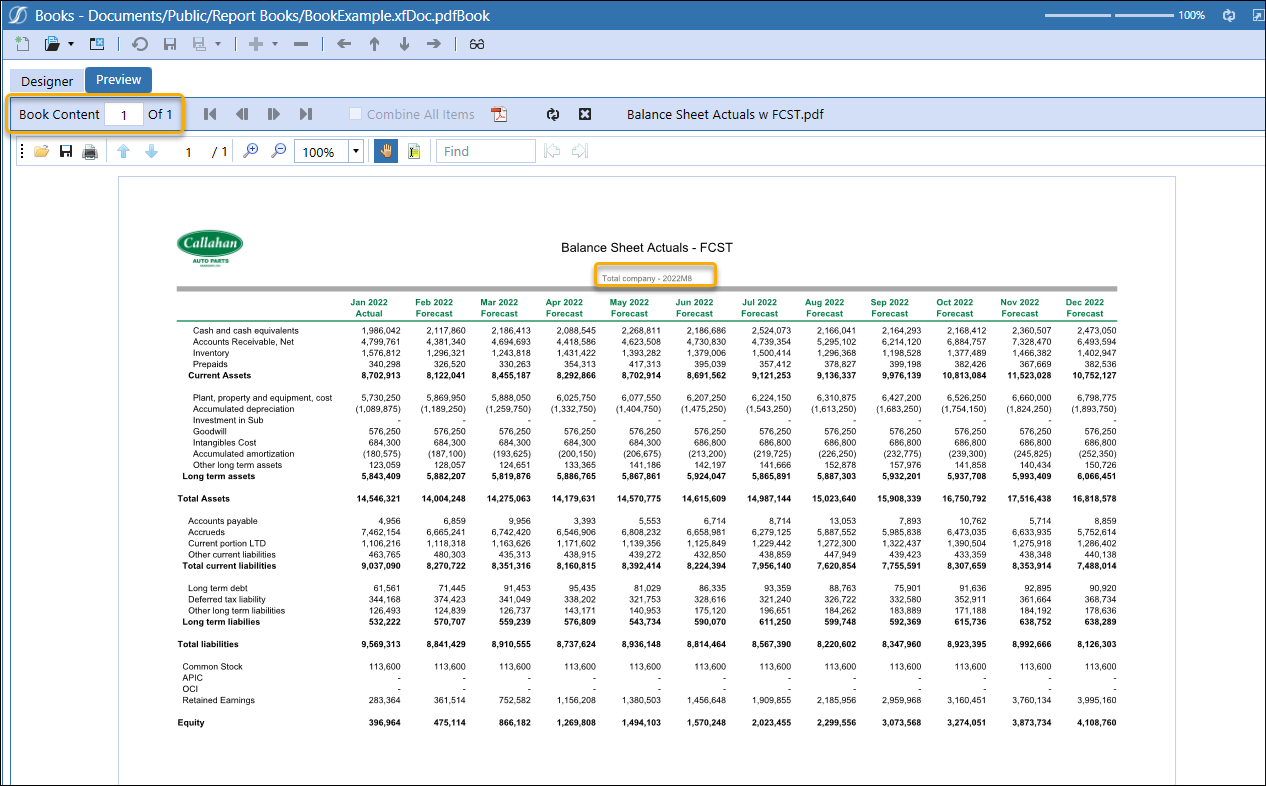Viewport: 1266px width, 786px height.
Task: Click the red PDF export icon
Action: (500, 114)
